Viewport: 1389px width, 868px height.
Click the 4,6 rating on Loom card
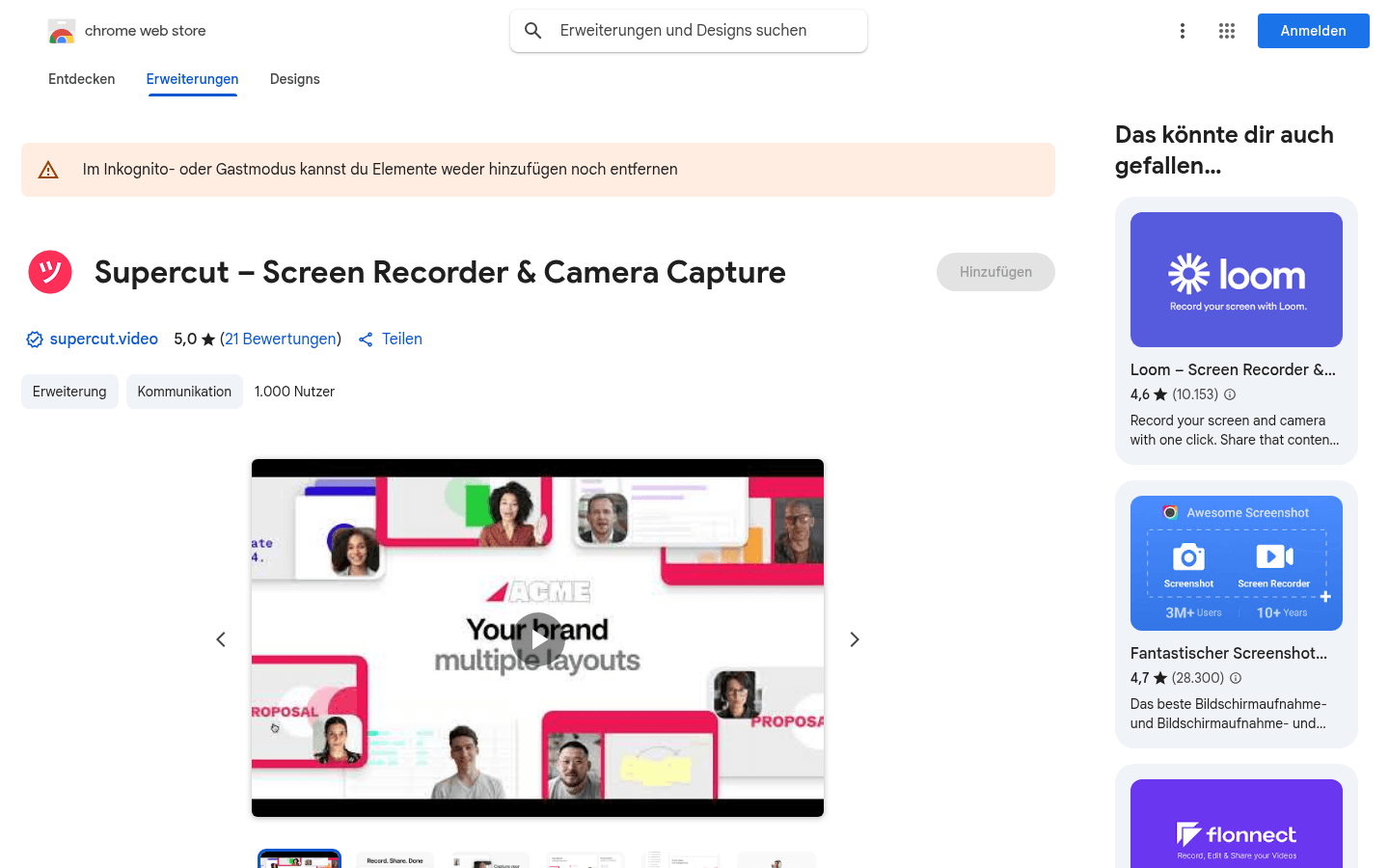[x=1140, y=394]
